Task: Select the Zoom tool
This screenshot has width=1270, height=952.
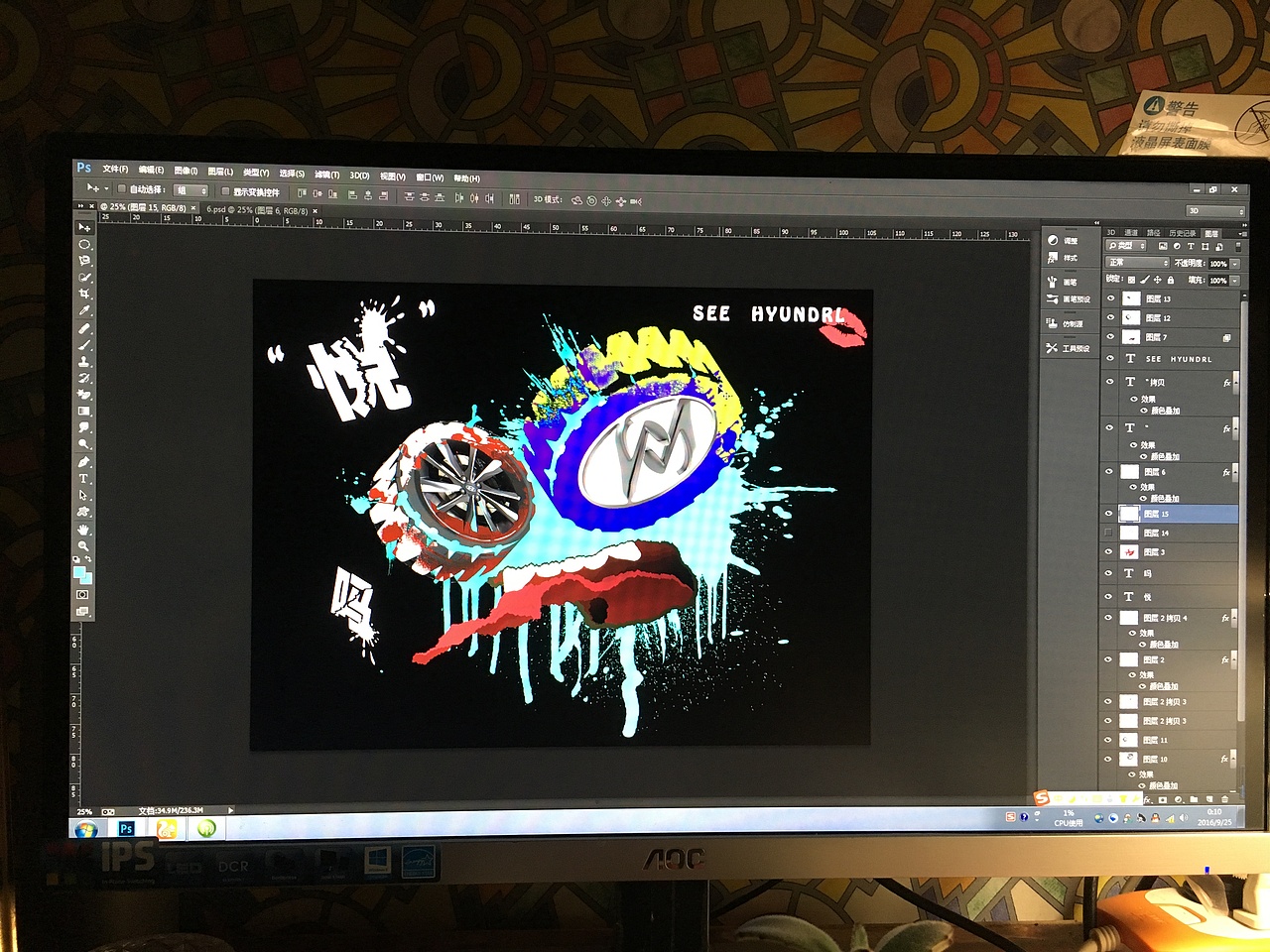Action: (84, 546)
